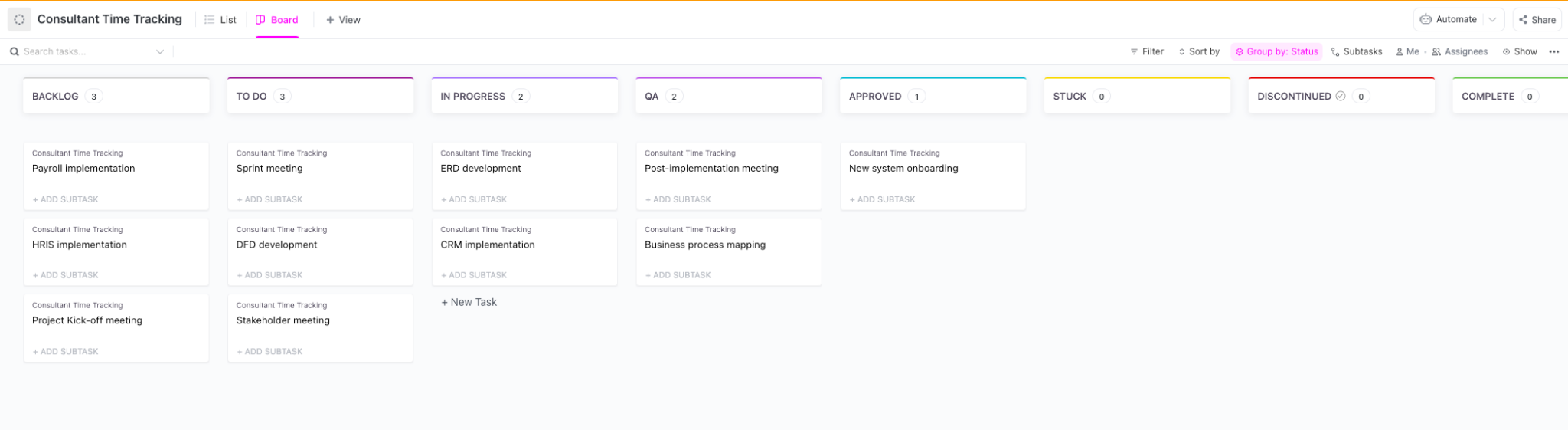The width and height of the screenshot is (1568, 430).
Task: Click the Discontinued column checkmark icon
Action: tap(1340, 97)
